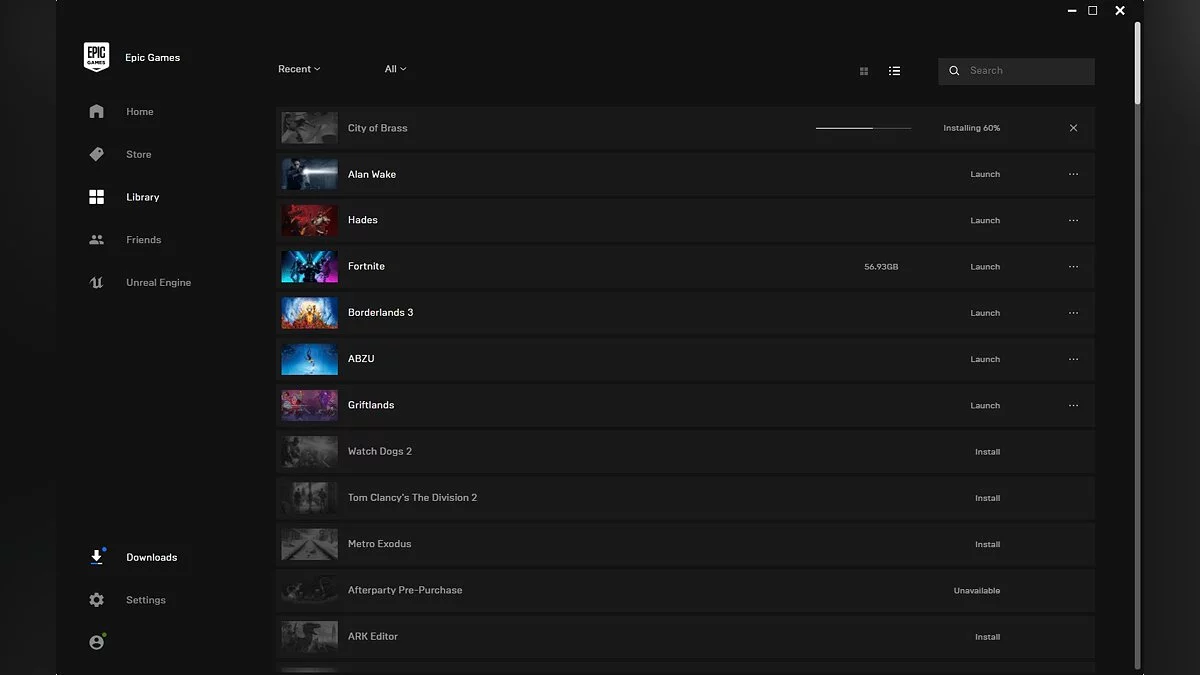Launch ABZU
This screenshot has height=675, width=1200.
click(985, 359)
